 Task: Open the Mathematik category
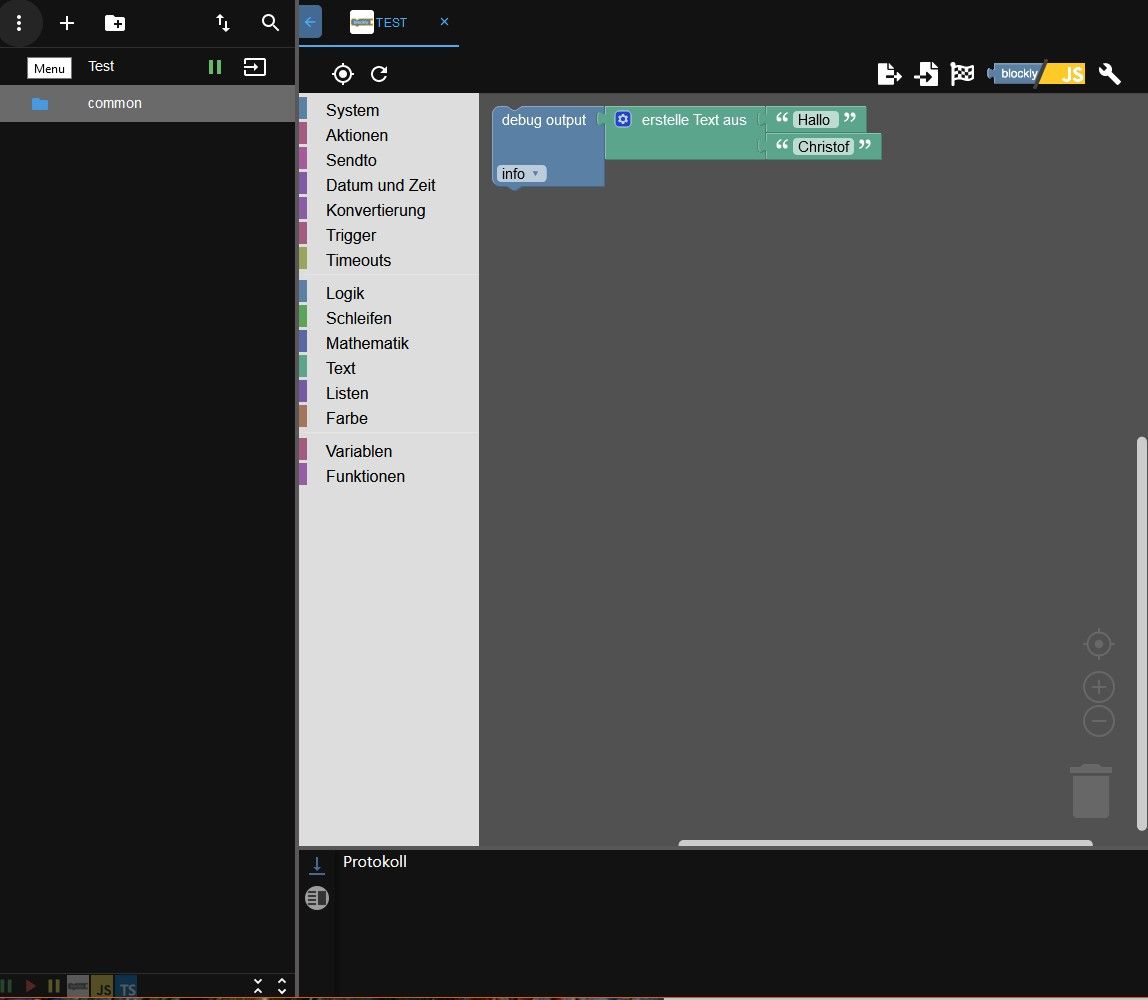(x=389, y=343)
